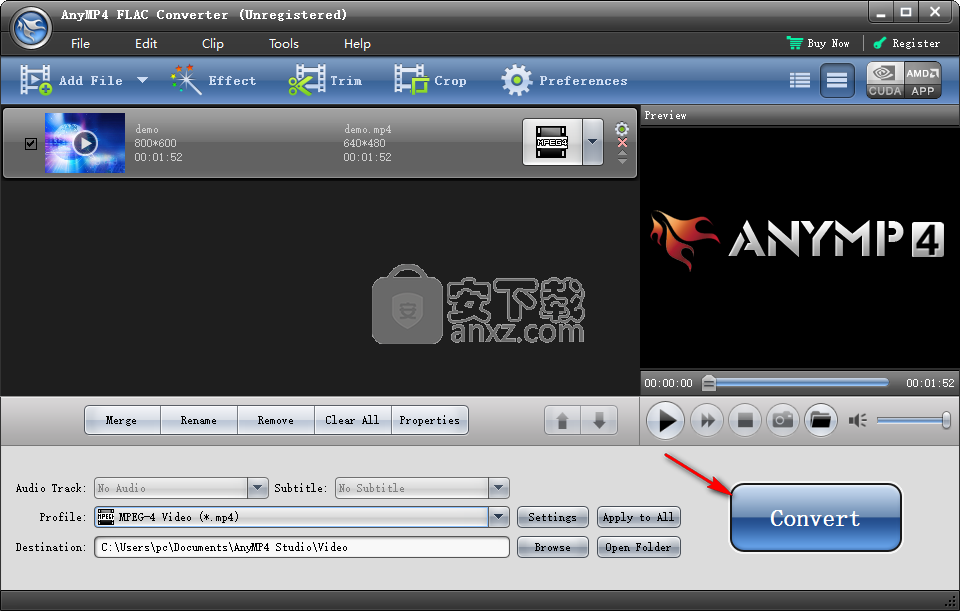Switch to compact list view

[837, 80]
